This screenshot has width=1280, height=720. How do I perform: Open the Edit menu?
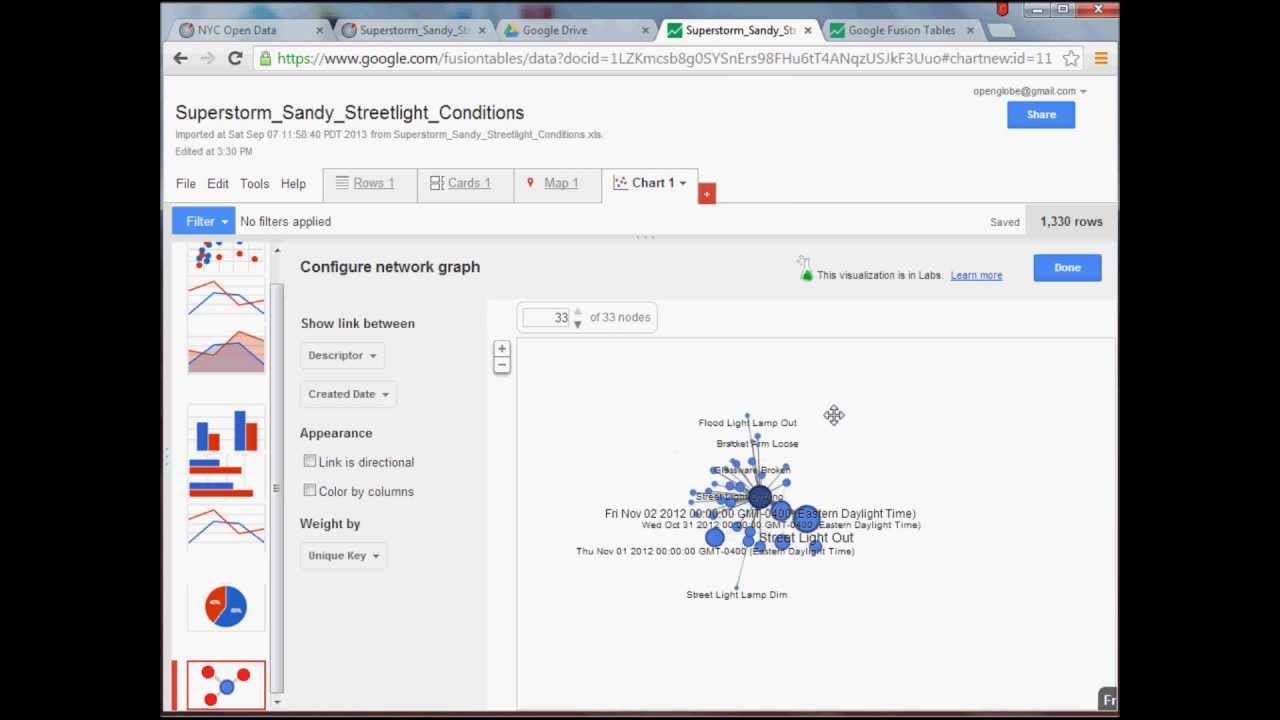tap(218, 184)
